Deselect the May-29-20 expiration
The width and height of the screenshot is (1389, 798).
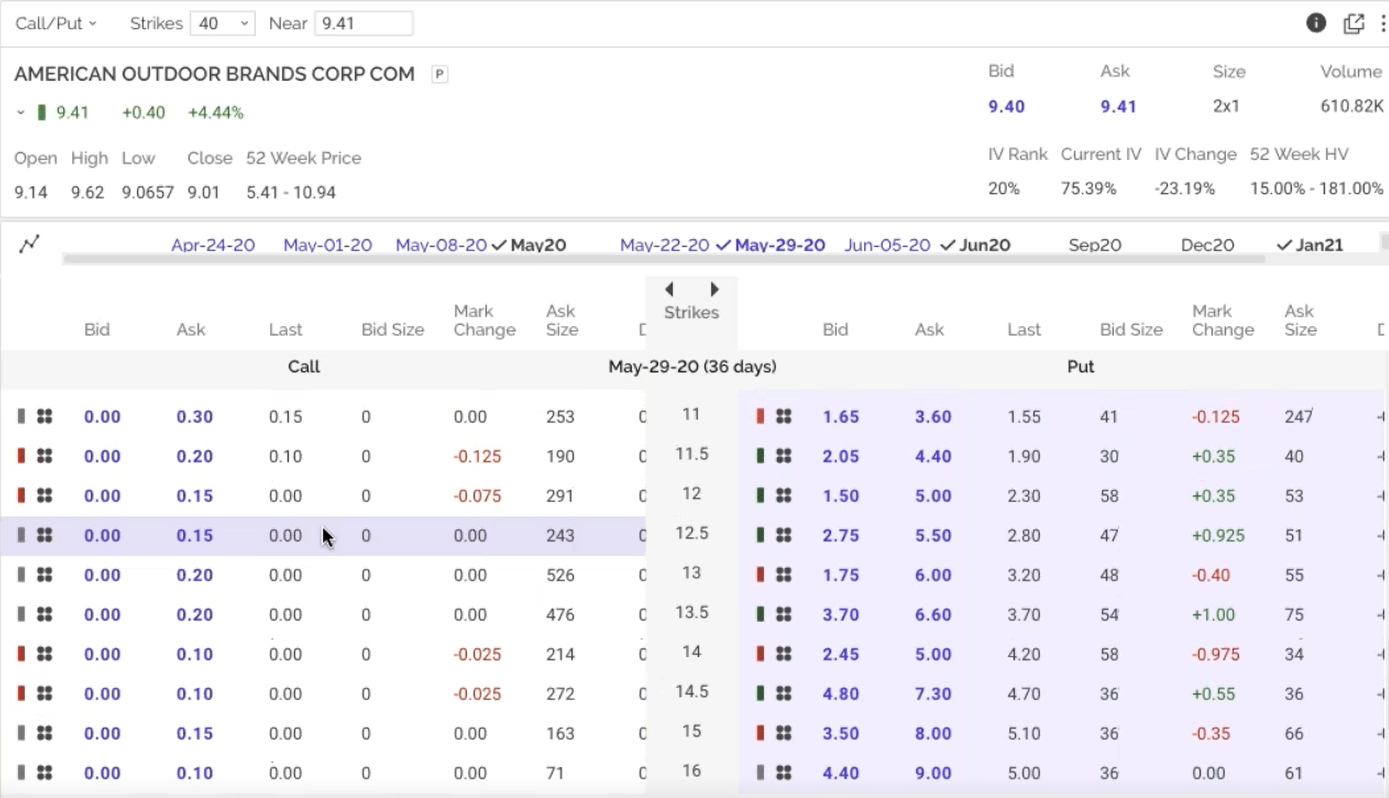[779, 245]
